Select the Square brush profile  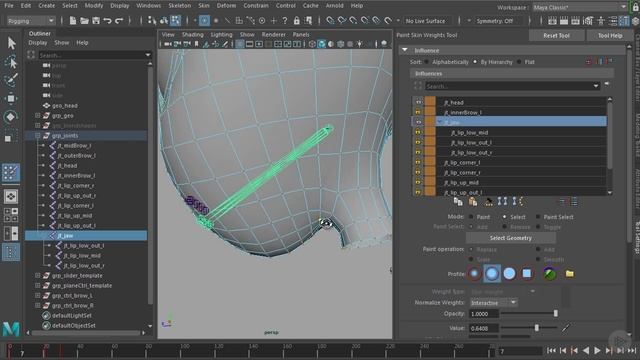(527, 273)
